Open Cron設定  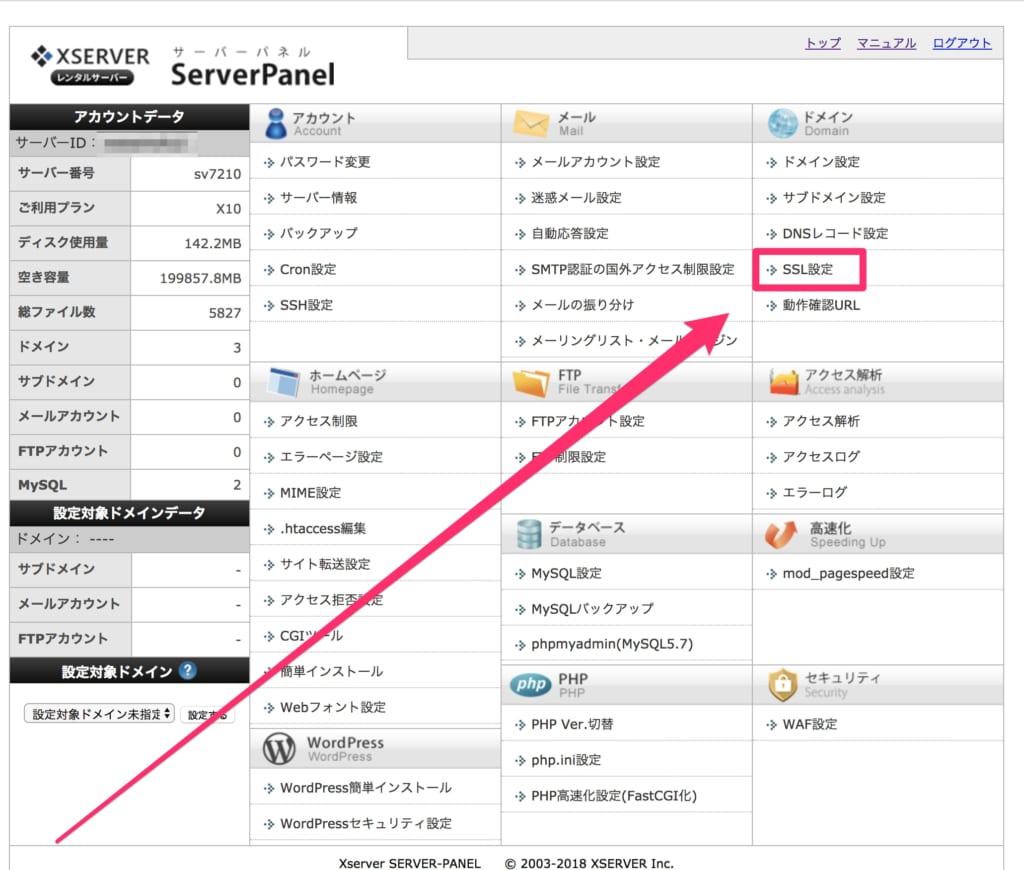pyautogui.click(x=308, y=269)
